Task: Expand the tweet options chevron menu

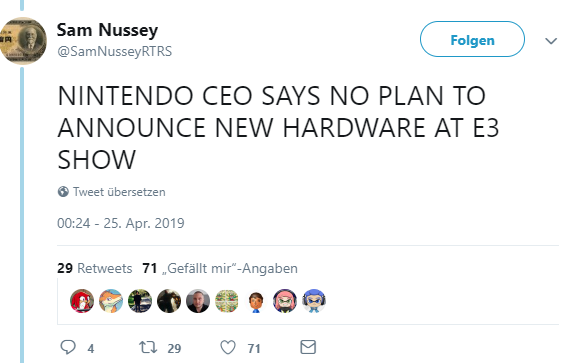Action: (551, 40)
